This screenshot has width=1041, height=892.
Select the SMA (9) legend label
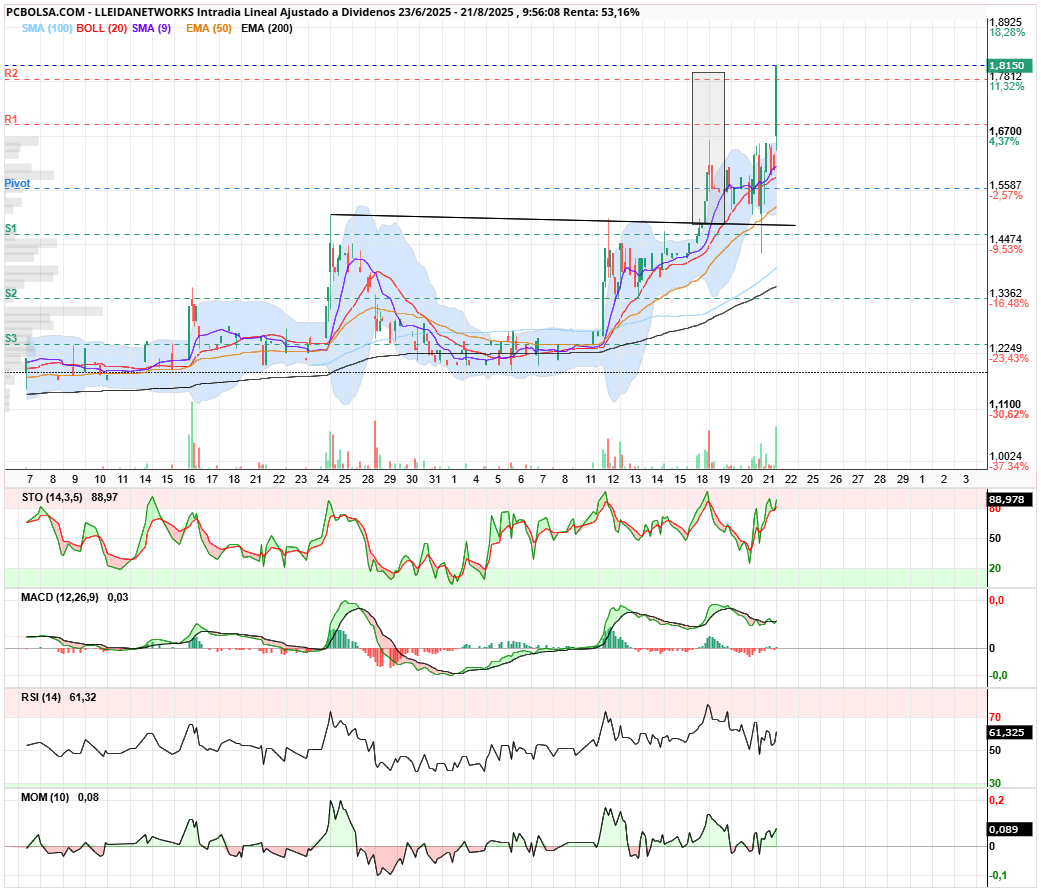pos(151,29)
